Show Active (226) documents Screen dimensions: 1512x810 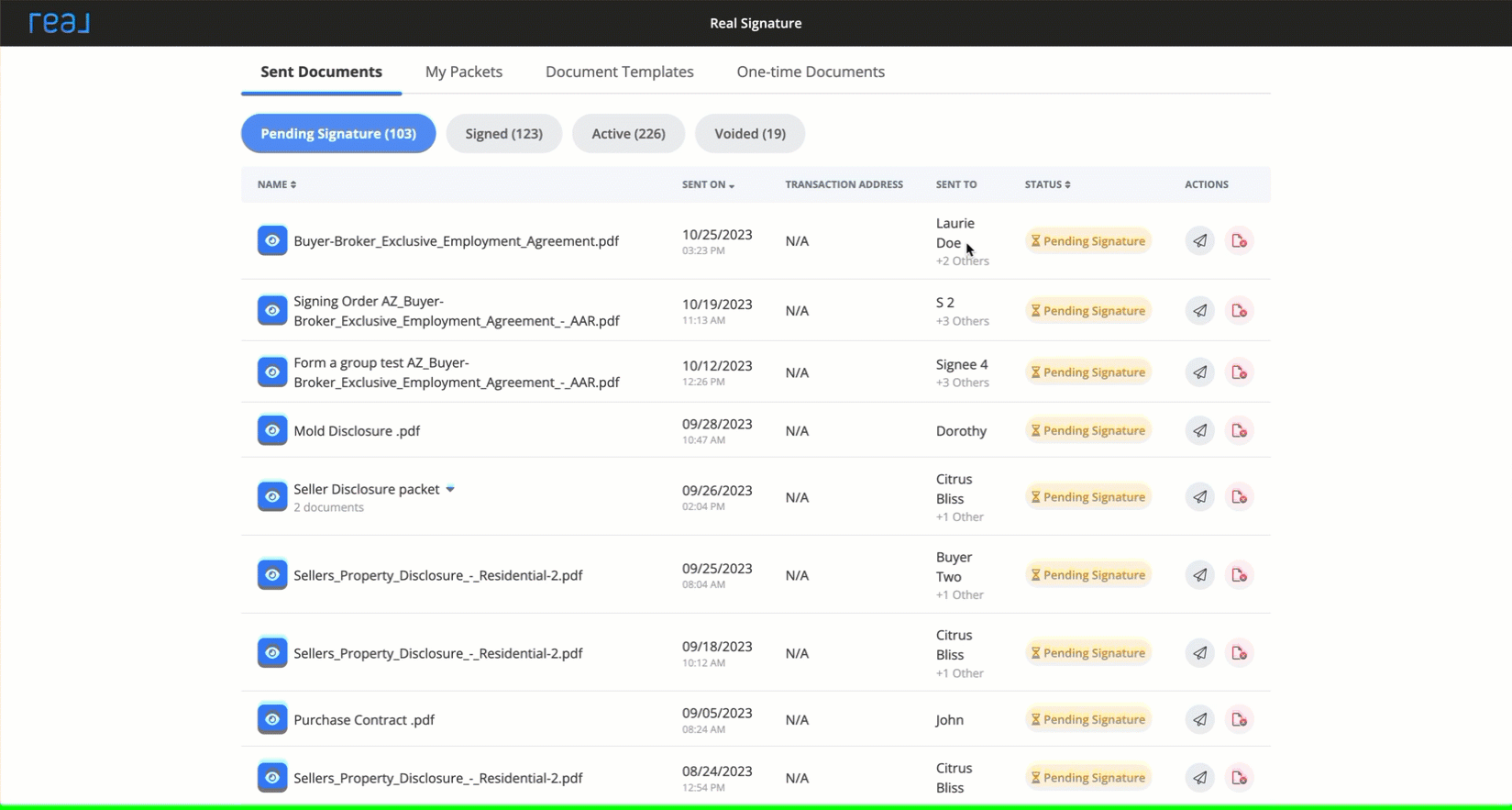pyautogui.click(x=628, y=134)
